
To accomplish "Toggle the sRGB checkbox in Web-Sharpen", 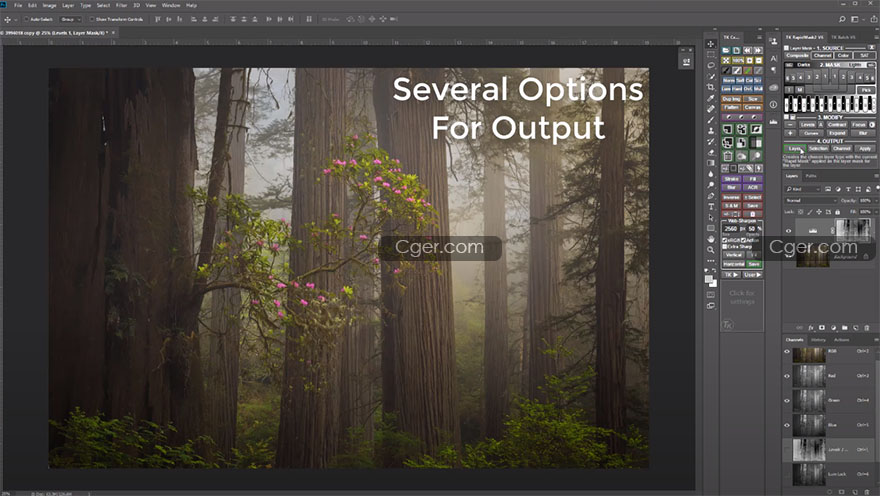I will point(725,240).
